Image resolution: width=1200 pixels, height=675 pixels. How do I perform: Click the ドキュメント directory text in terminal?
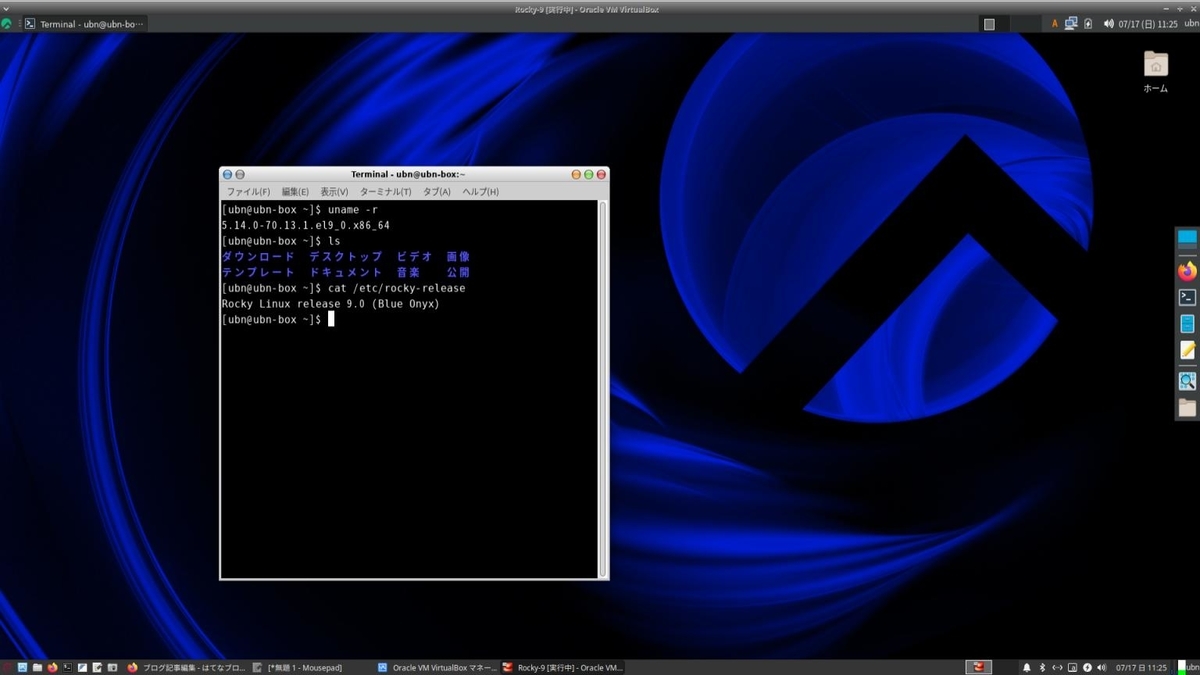click(x=346, y=272)
